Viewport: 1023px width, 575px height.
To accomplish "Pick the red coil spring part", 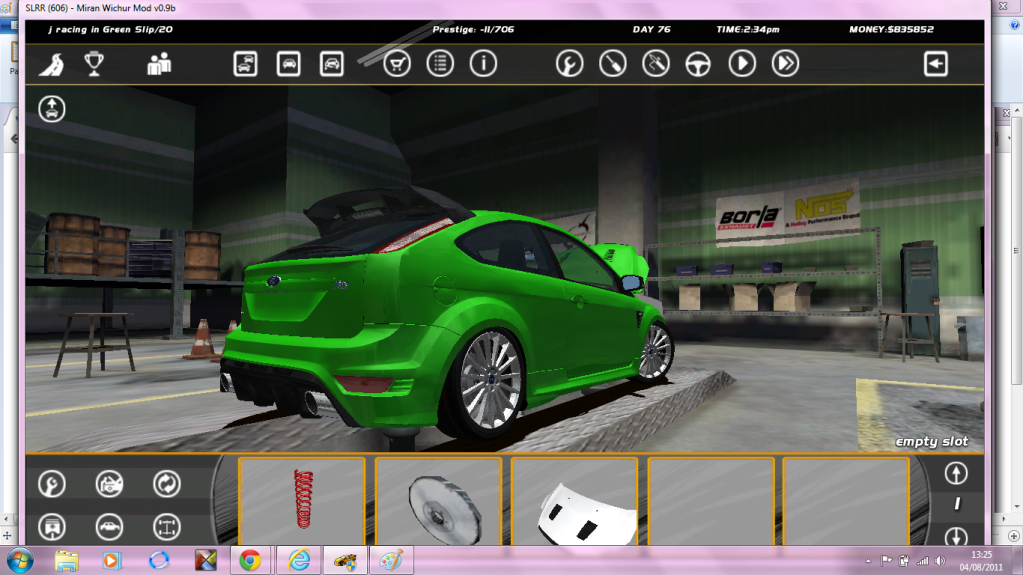I will coord(302,501).
